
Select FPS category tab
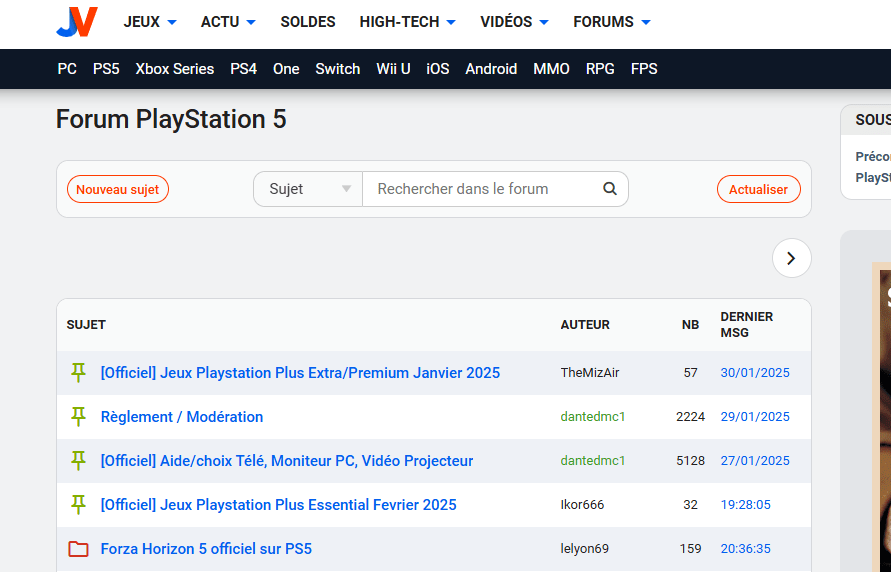[x=644, y=69]
